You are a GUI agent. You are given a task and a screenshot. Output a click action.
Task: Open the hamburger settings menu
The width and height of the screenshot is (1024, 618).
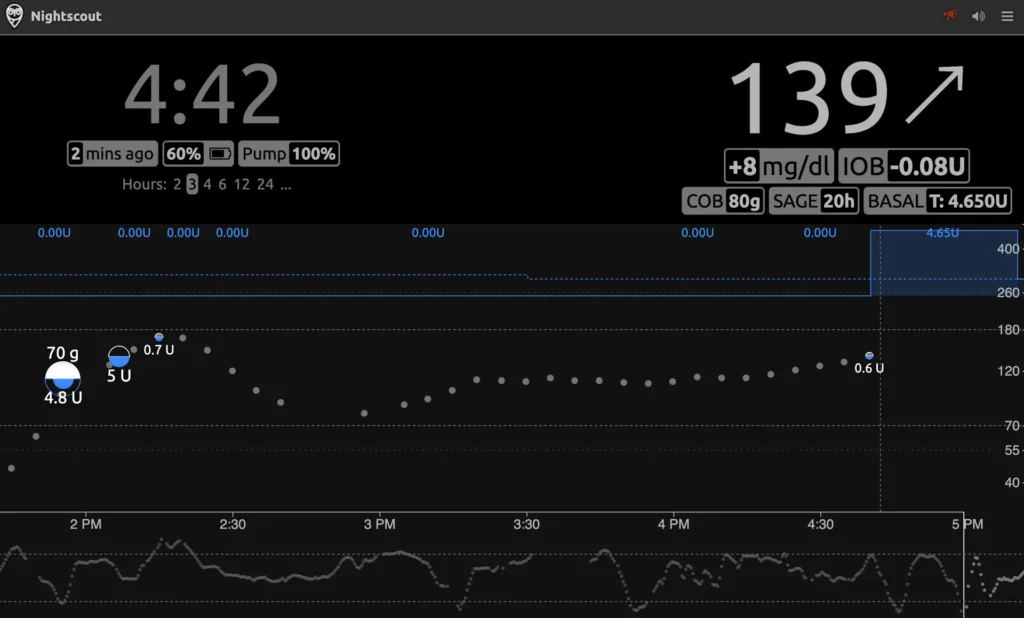pyautogui.click(x=1006, y=16)
